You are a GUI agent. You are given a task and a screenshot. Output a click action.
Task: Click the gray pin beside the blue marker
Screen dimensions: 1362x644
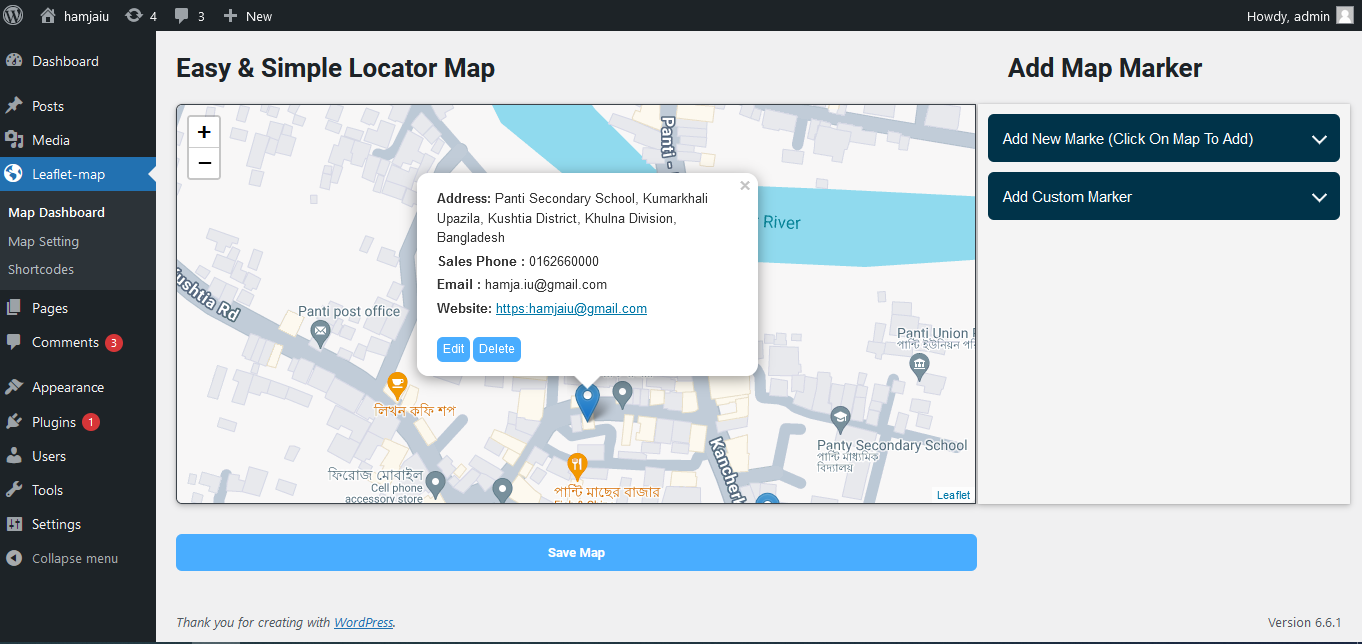click(x=622, y=395)
